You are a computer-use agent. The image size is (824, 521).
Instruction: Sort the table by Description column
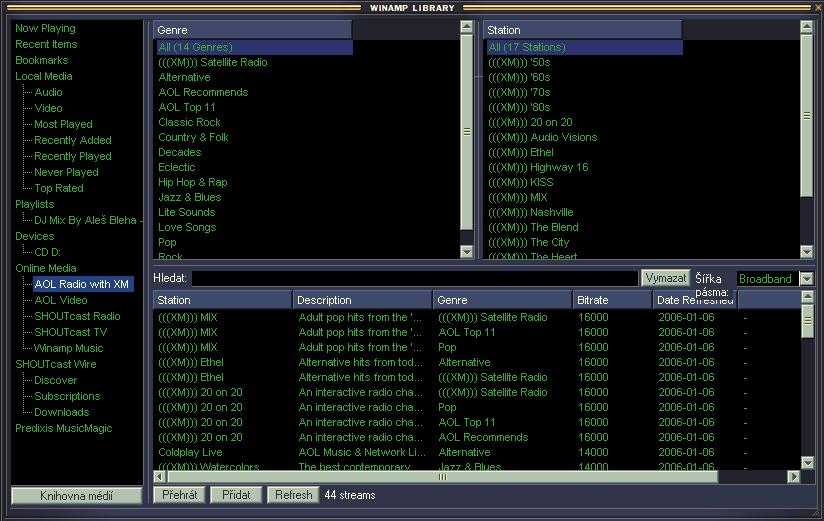click(x=363, y=300)
